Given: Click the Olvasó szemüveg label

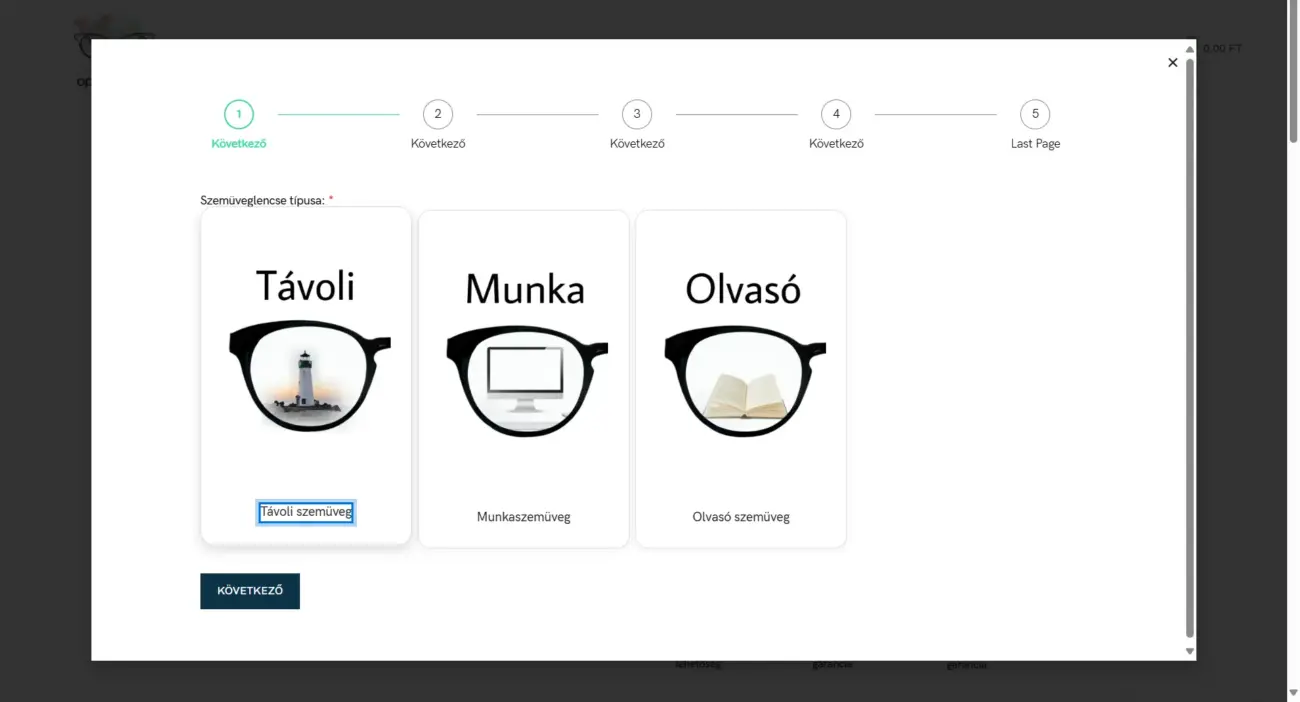Looking at the screenshot, I should pyautogui.click(x=741, y=517).
